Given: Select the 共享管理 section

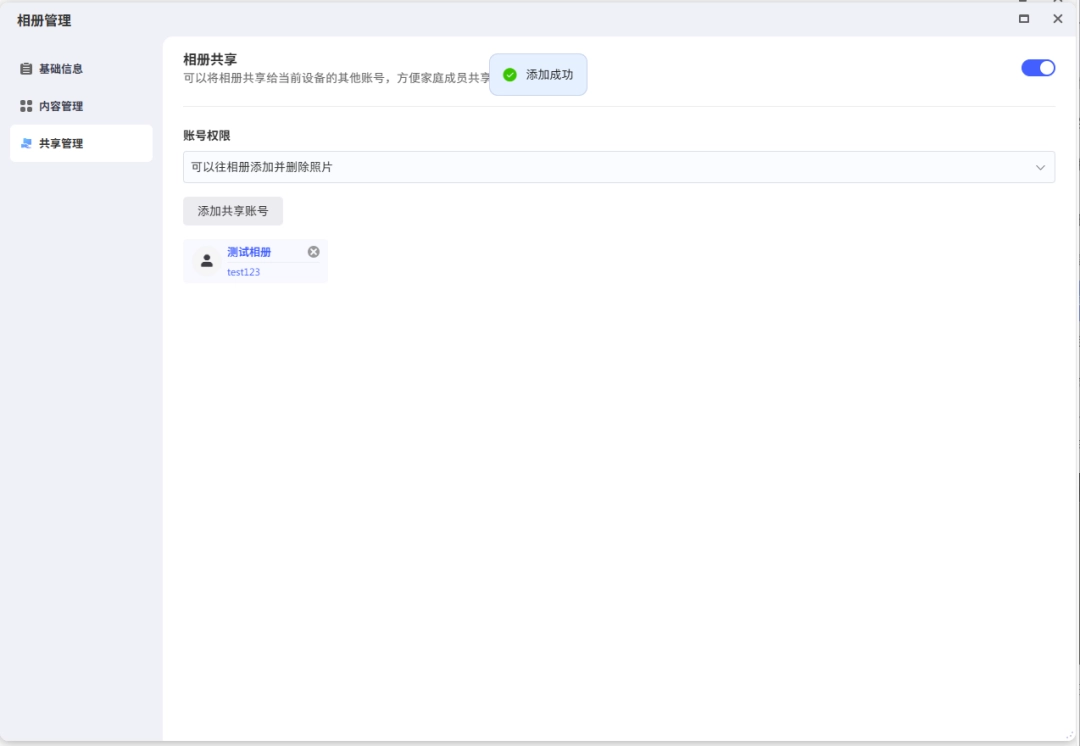Looking at the screenshot, I should pos(81,143).
